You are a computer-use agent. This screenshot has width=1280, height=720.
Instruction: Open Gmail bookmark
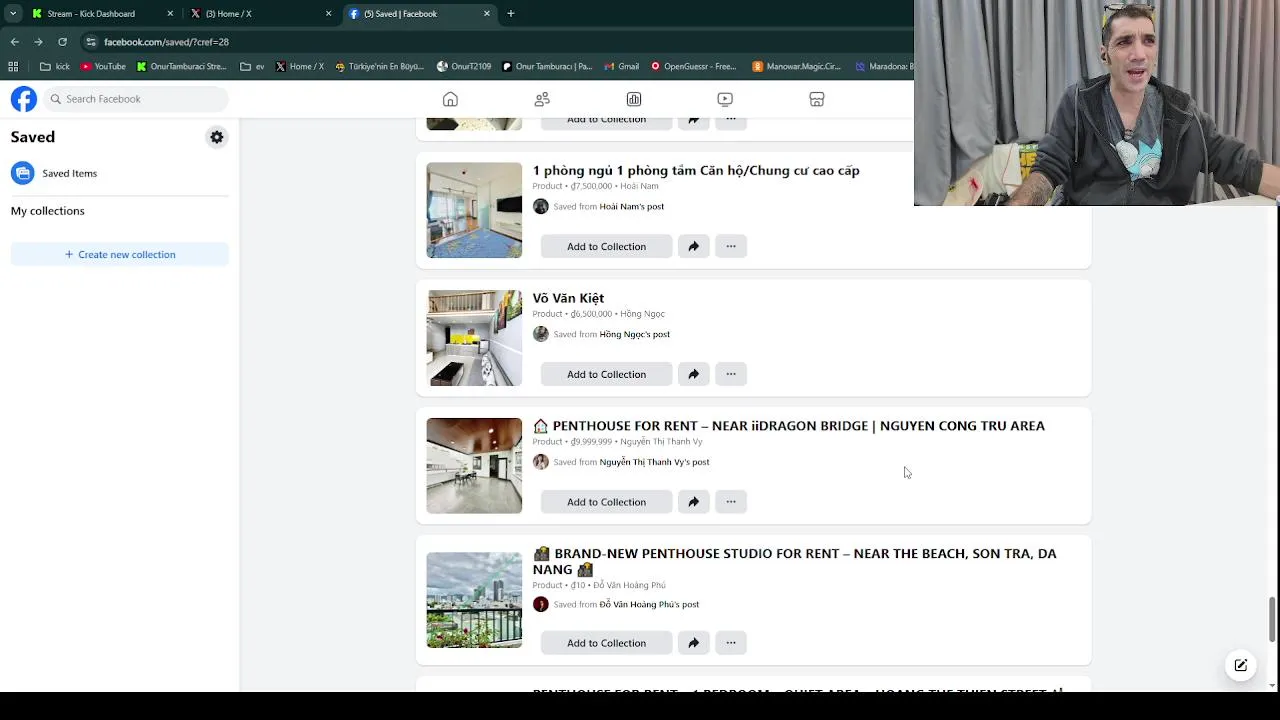pos(621,67)
